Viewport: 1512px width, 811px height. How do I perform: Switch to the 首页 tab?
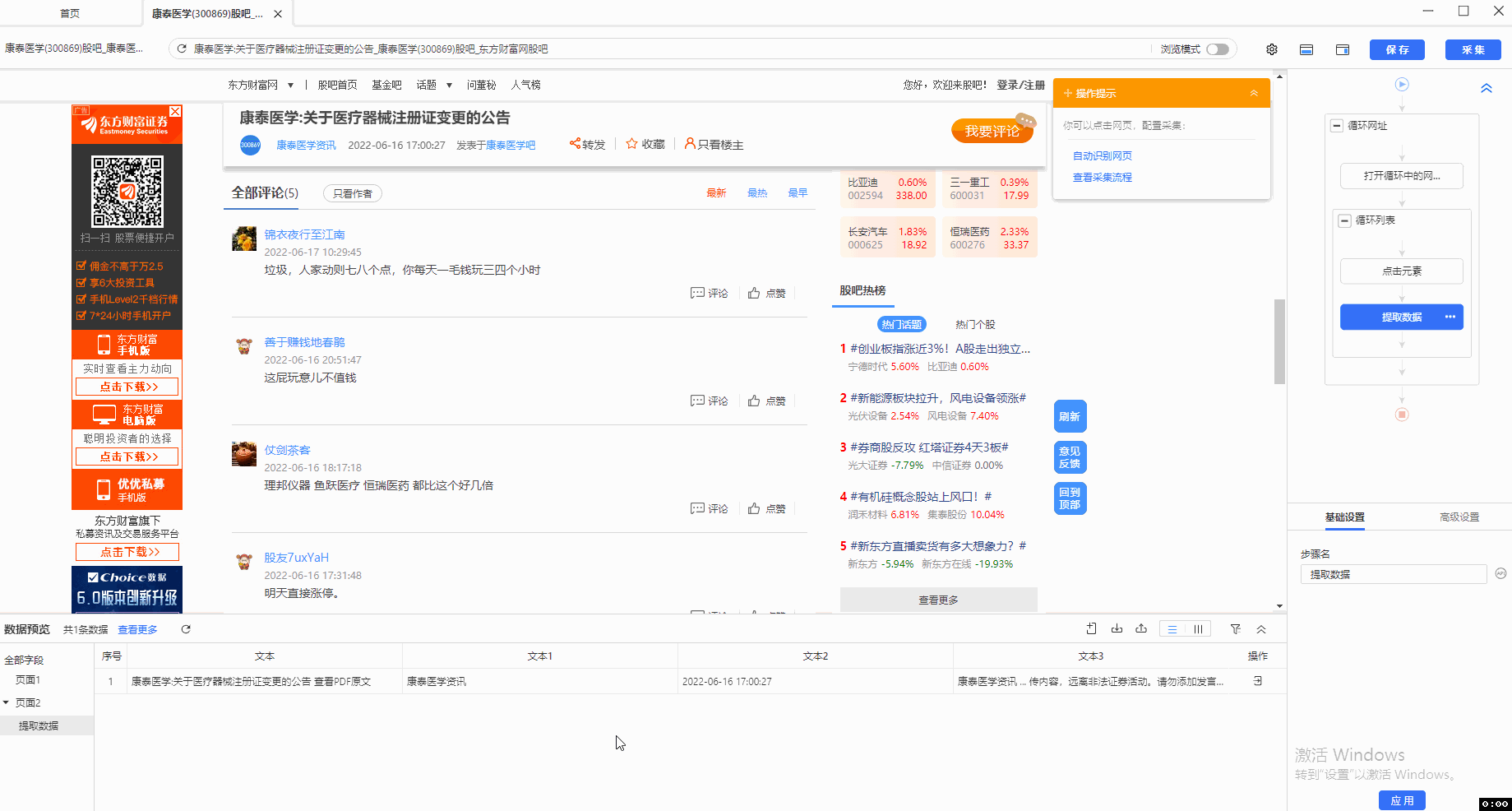click(70, 14)
